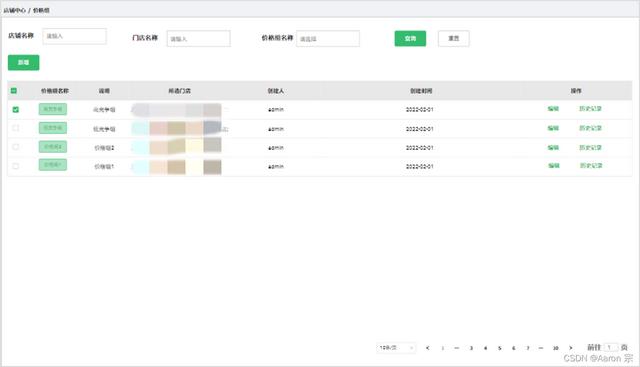Select page 7 in the pagination
The height and width of the screenshot is (367, 640).
528,348
